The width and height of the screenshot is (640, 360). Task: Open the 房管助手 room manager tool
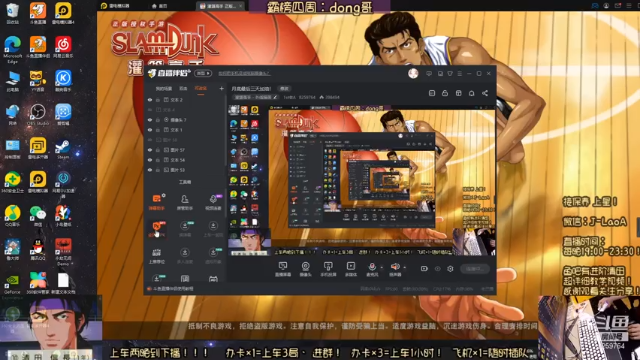(185, 202)
